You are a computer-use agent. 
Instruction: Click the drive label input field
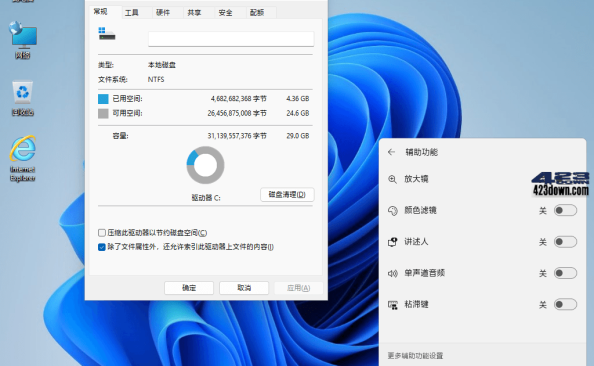(x=231, y=39)
